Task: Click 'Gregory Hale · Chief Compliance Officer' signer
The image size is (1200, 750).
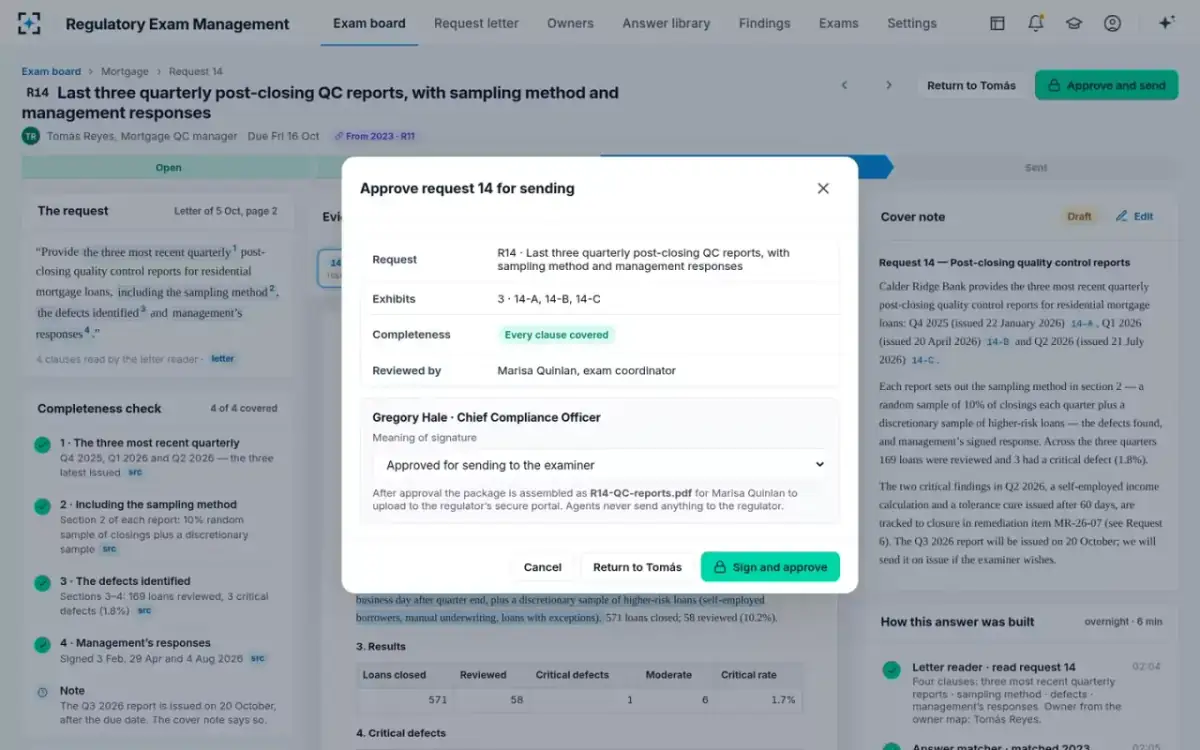Action: coord(486,417)
